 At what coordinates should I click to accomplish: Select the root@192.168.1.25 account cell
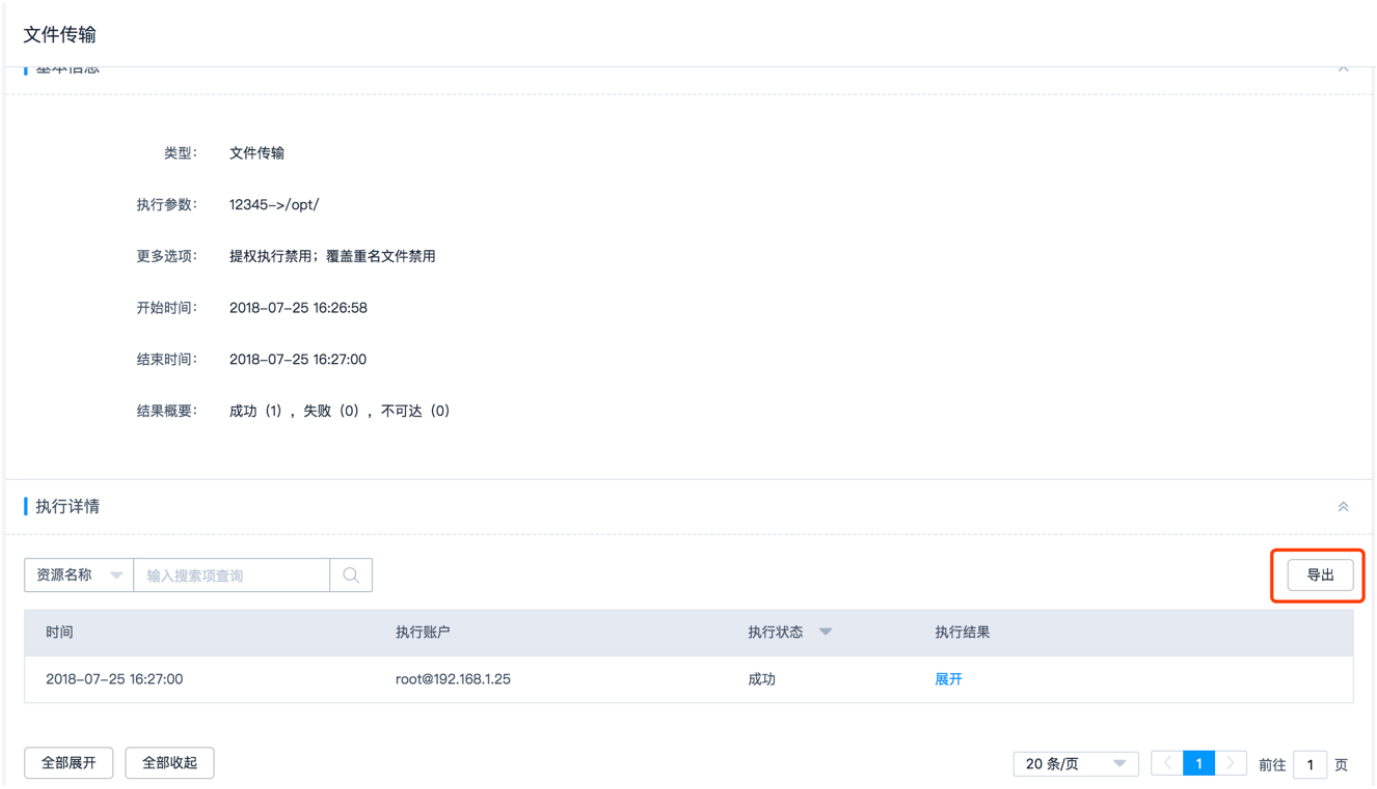(x=455, y=679)
